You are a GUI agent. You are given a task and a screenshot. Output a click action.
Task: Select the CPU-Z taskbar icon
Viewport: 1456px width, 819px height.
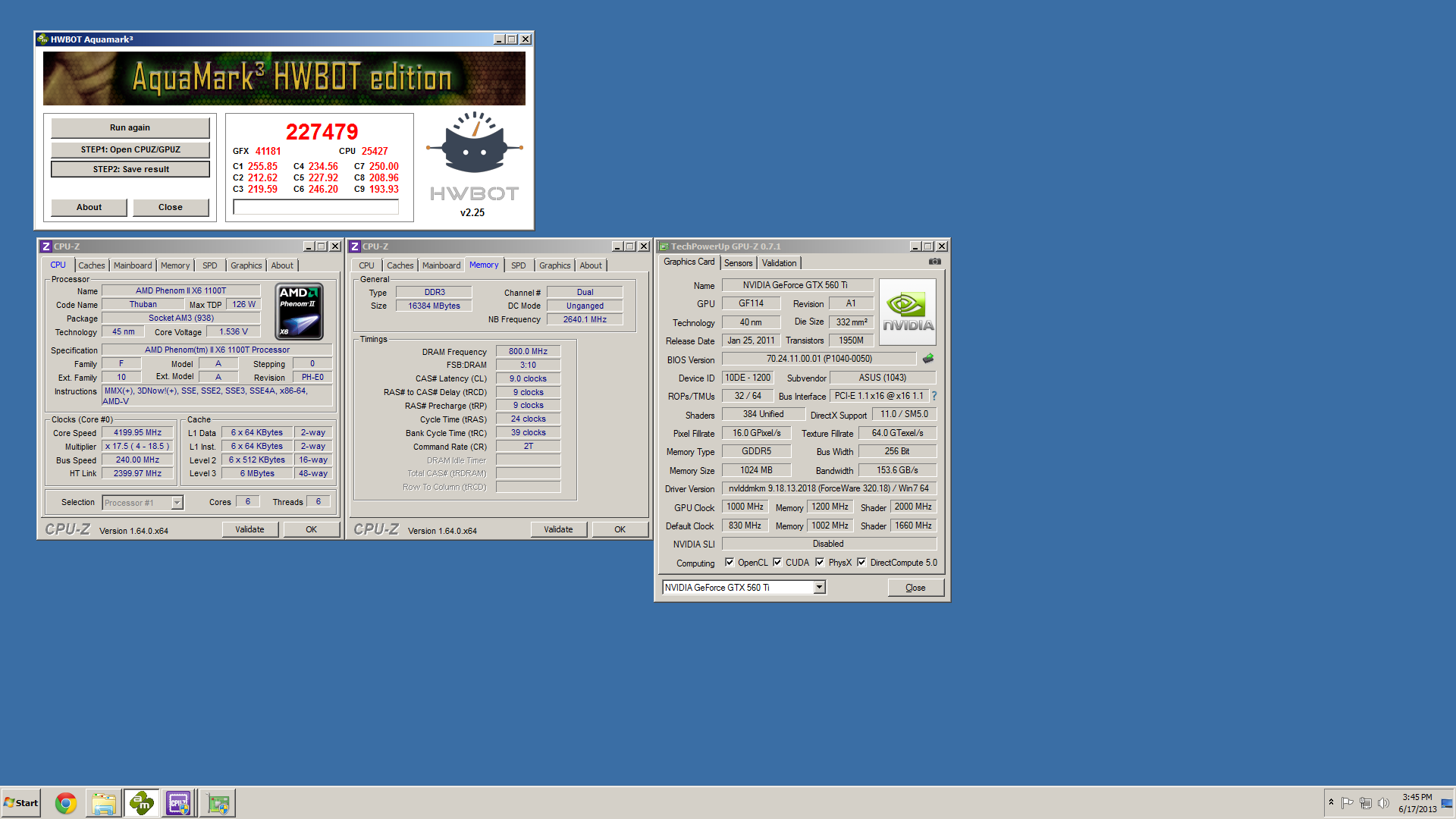(x=179, y=803)
